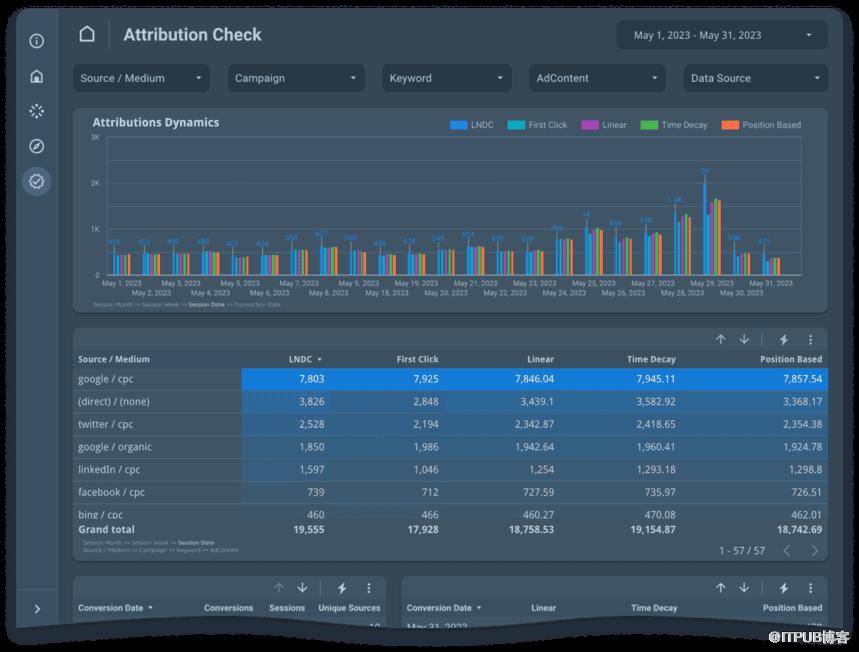Click the compass icon in the sidebar
Image resolution: width=859 pixels, height=652 pixels.
[x=37, y=146]
